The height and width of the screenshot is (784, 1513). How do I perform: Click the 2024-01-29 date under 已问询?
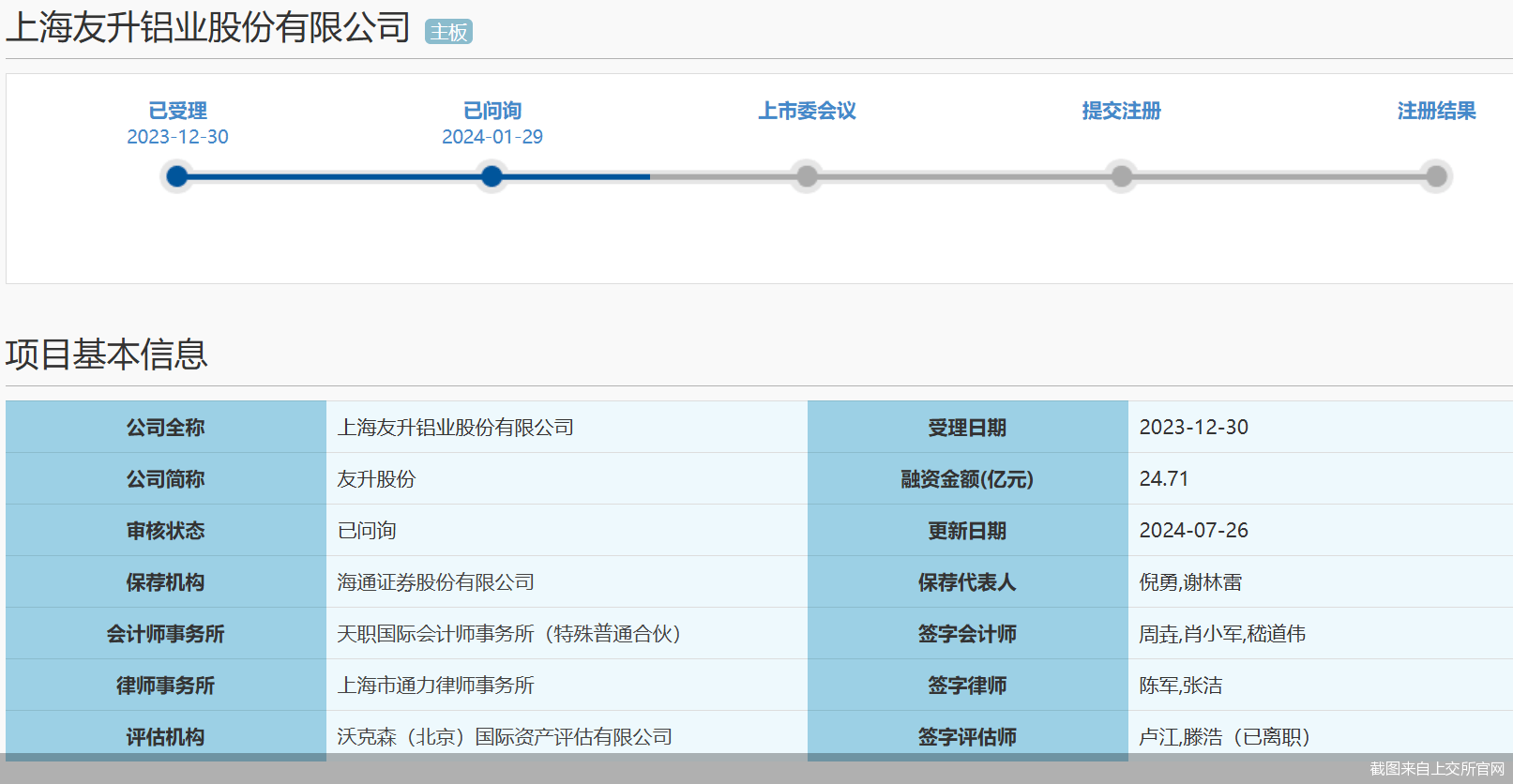(492, 137)
